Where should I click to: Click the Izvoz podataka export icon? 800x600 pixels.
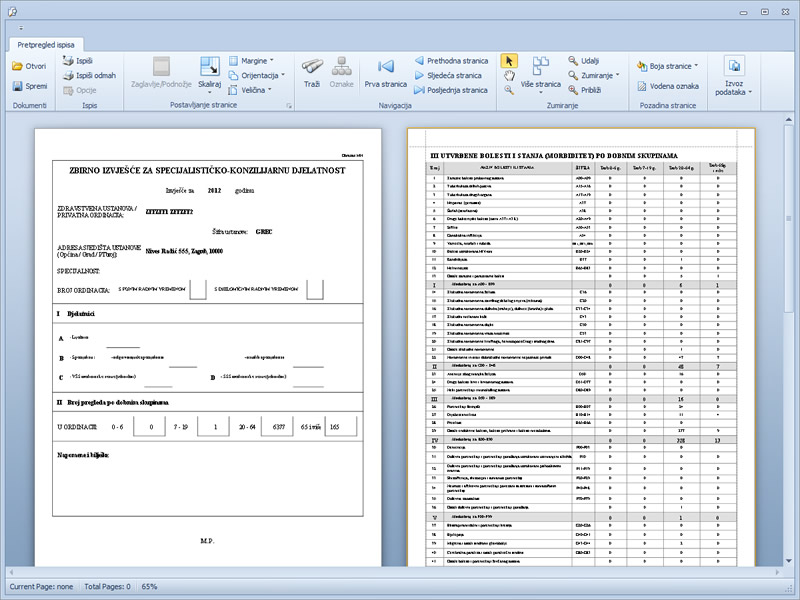(x=734, y=66)
